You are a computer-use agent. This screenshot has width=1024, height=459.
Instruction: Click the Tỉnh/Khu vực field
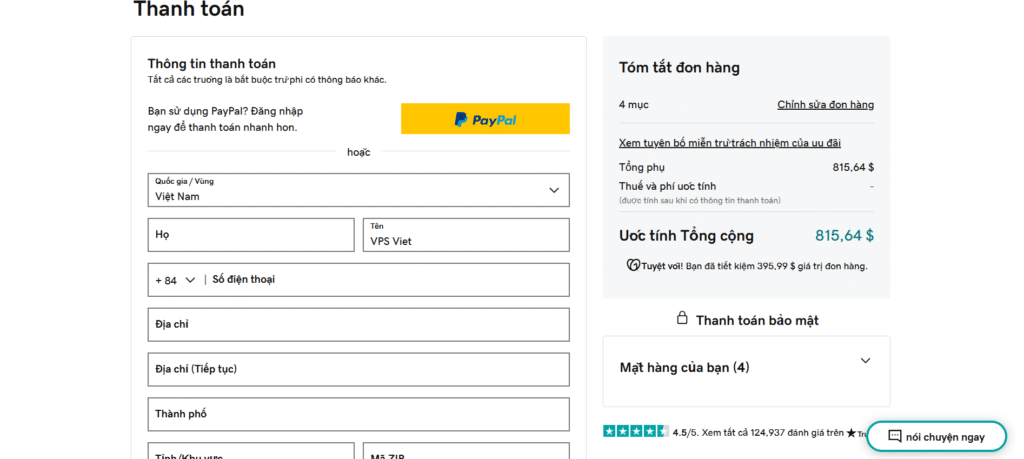(251, 452)
